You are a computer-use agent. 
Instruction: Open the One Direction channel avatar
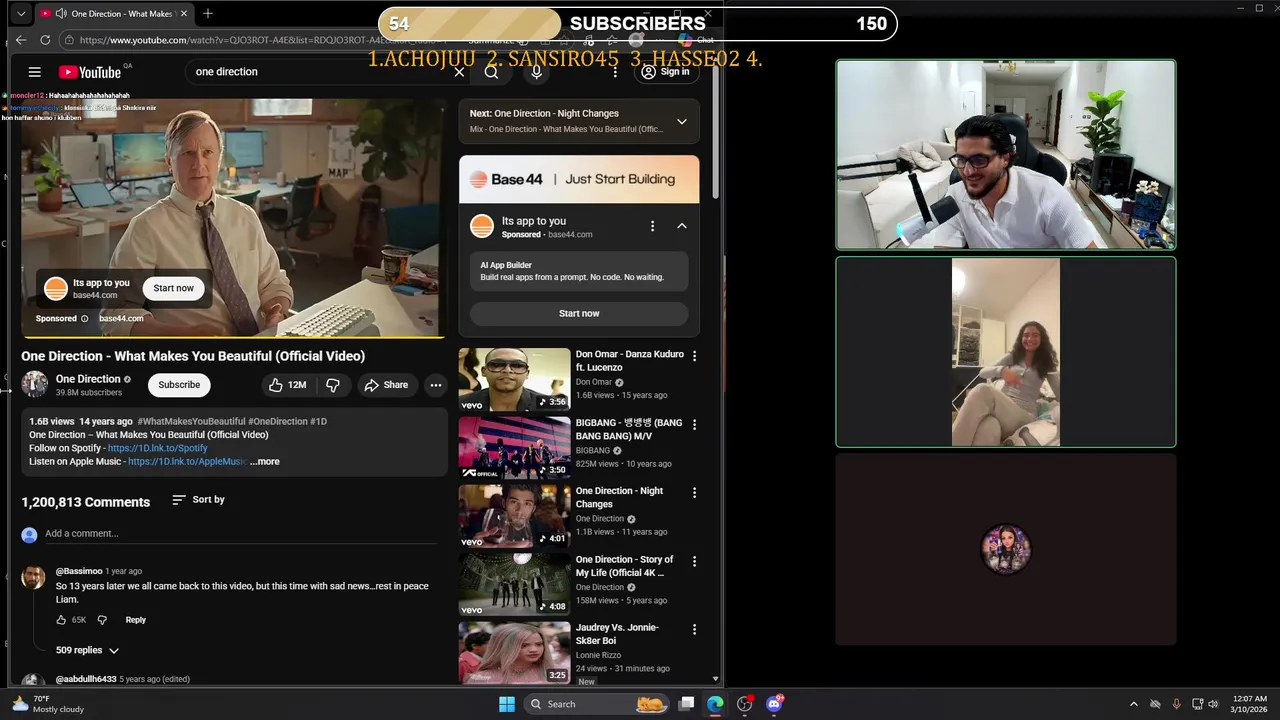click(x=35, y=384)
